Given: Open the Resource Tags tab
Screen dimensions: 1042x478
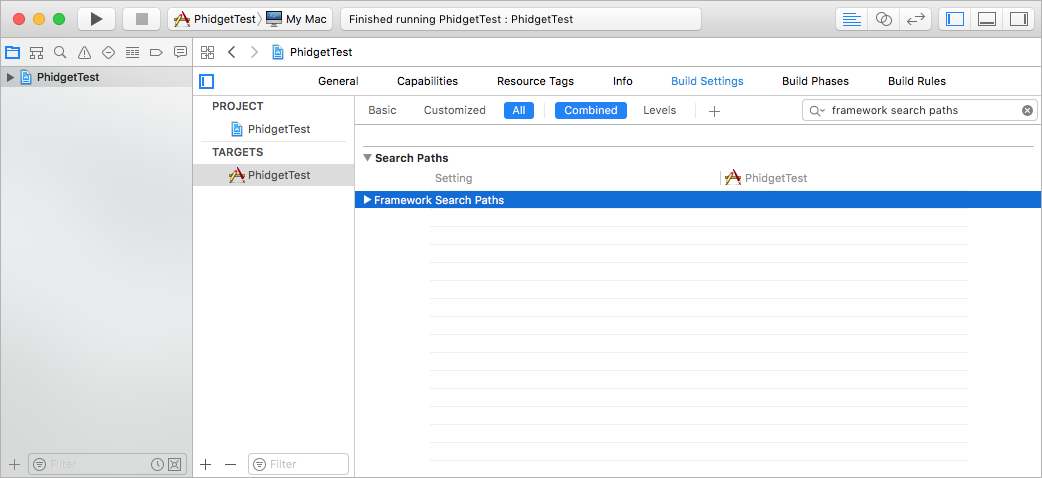Looking at the screenshot, I should point(536,81).
